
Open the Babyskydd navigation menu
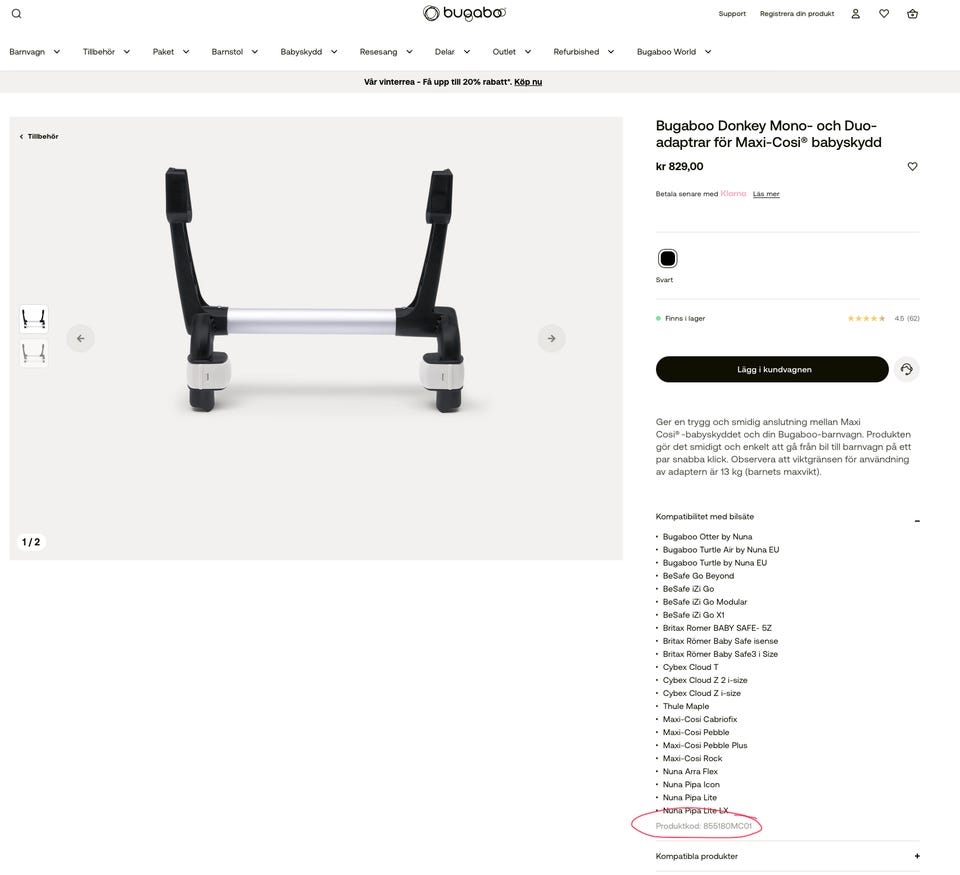309,52
